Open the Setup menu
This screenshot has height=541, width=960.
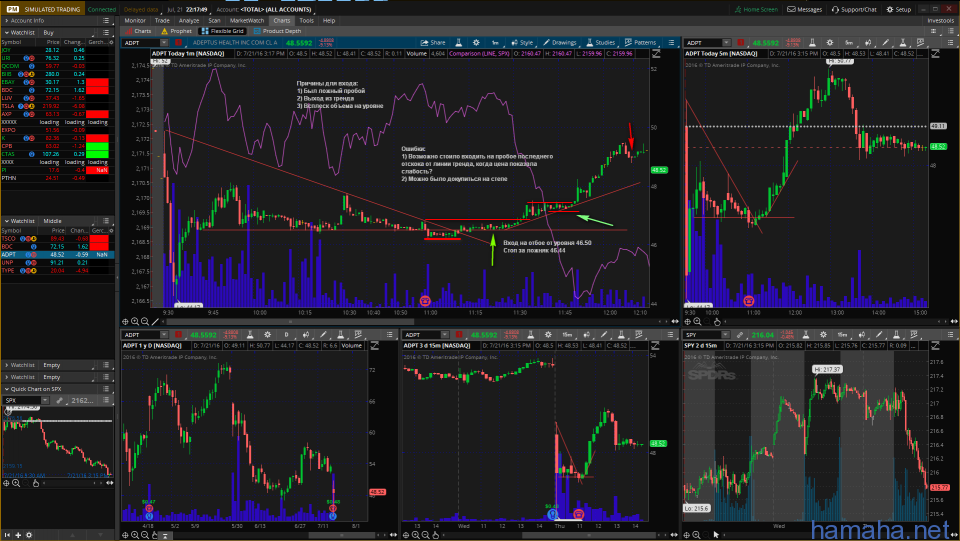[899, 9]
